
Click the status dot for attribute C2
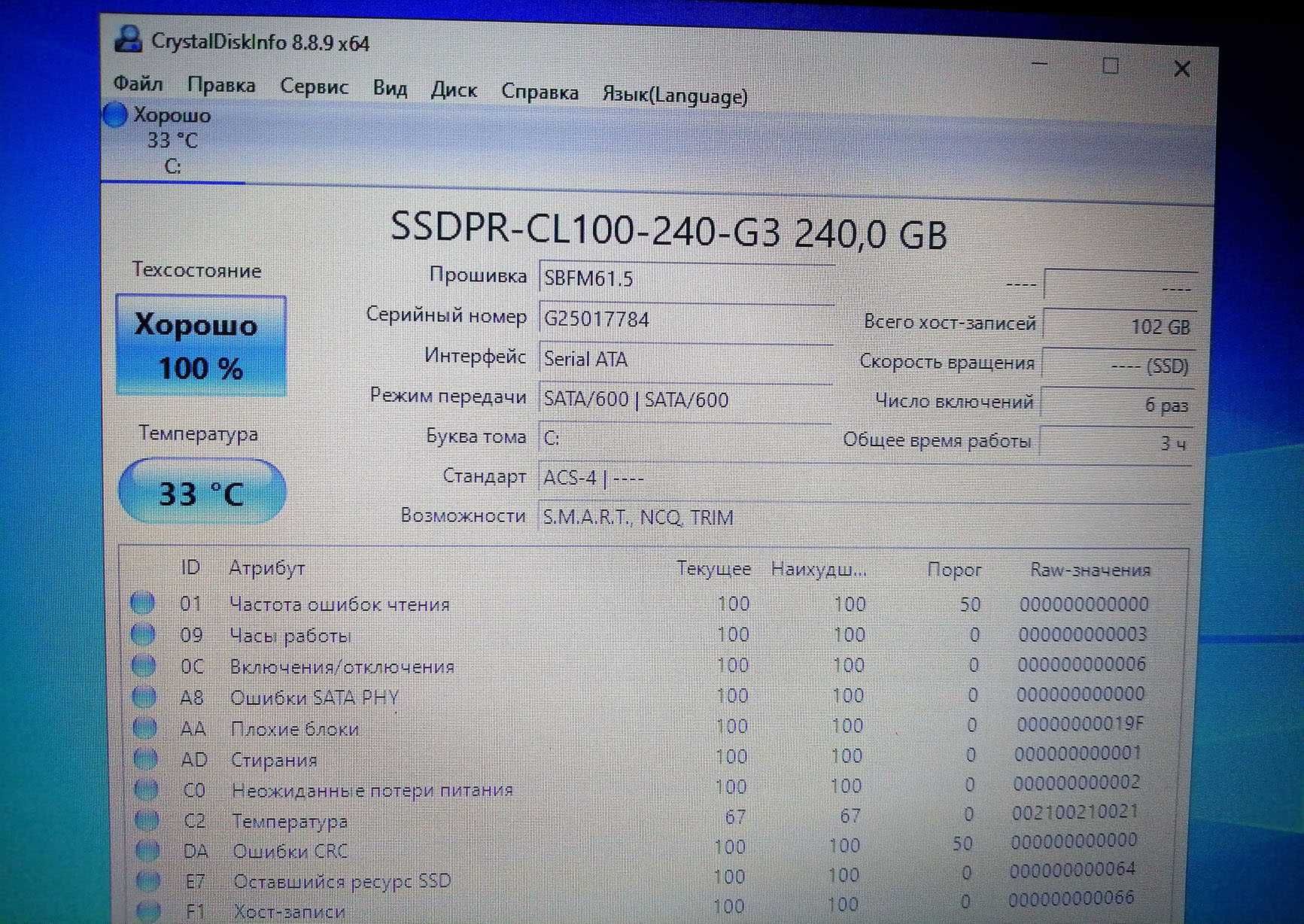click(147, 820)
